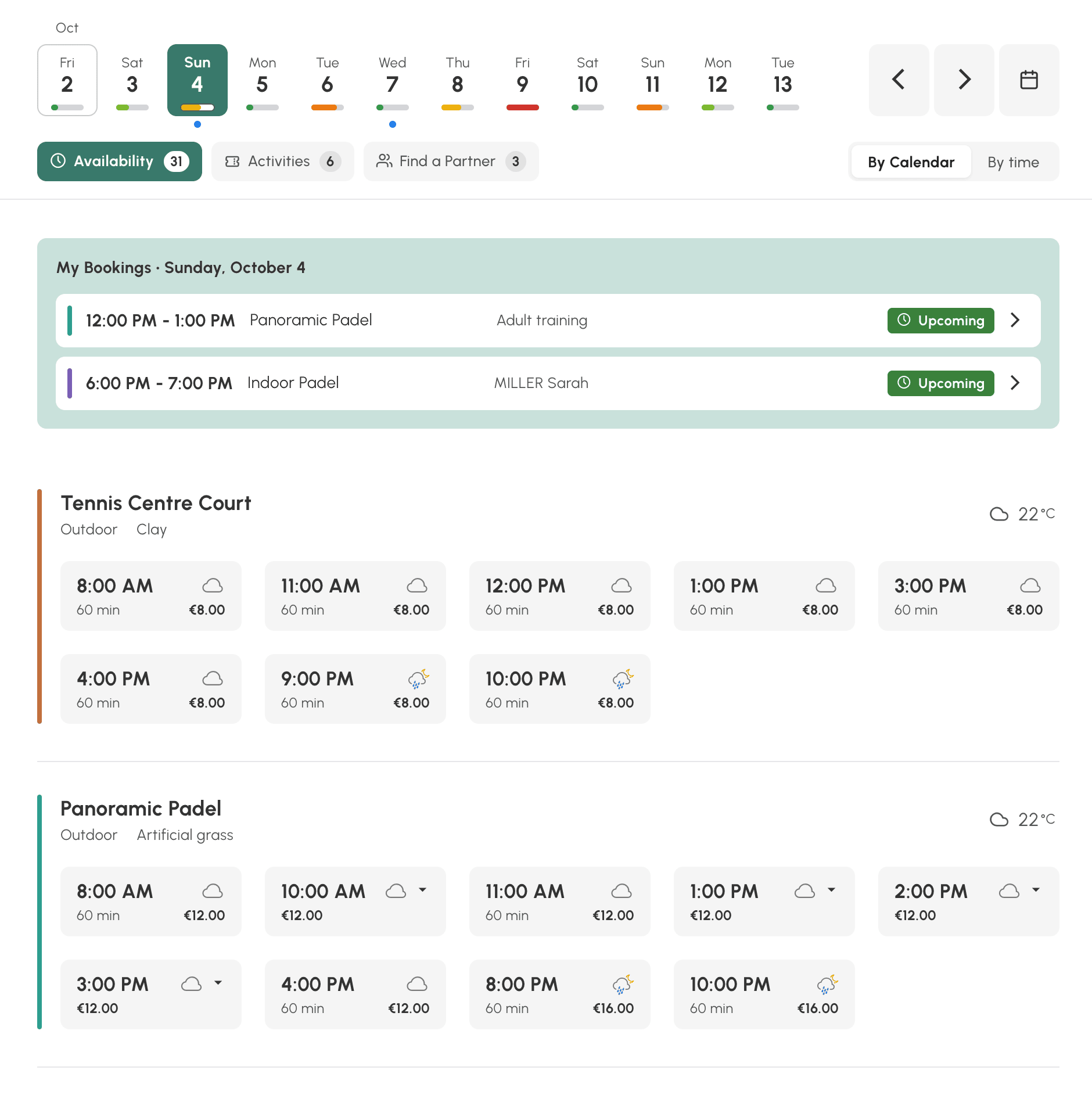Expand duration options for Panoramic 10:00 AM slot
The image size is (1092, 1099).
click(423, 890)
